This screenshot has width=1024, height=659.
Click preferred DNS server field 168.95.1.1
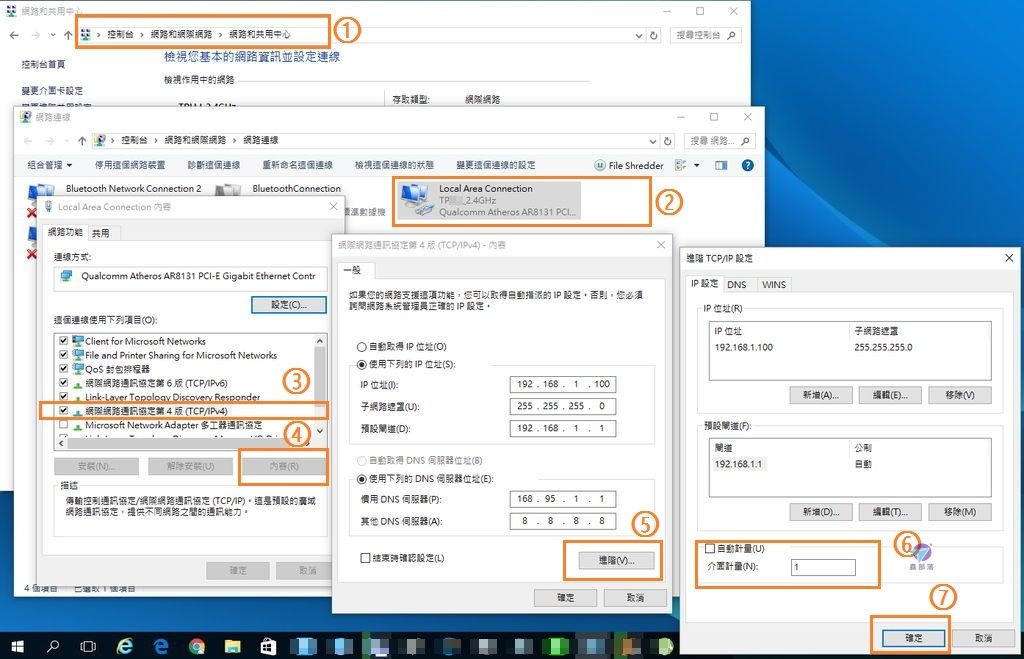(562, 499)
